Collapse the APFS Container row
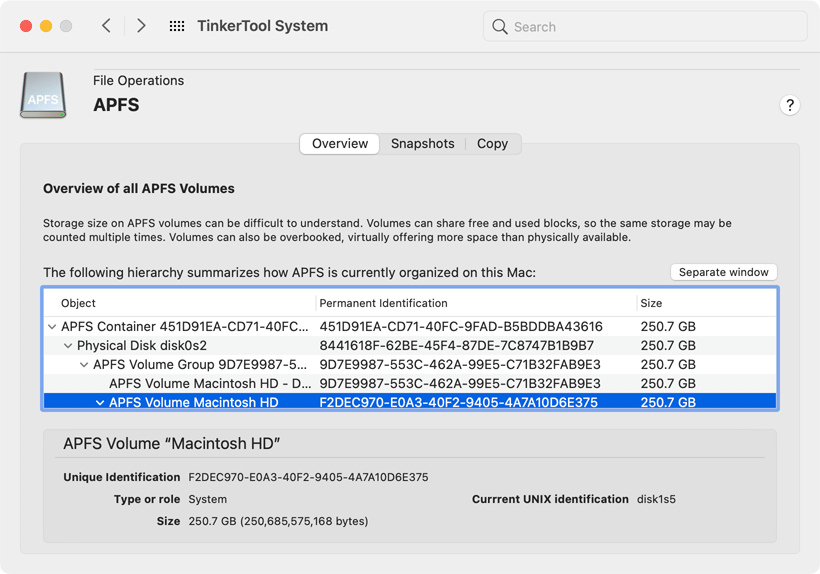 [52, 327]
